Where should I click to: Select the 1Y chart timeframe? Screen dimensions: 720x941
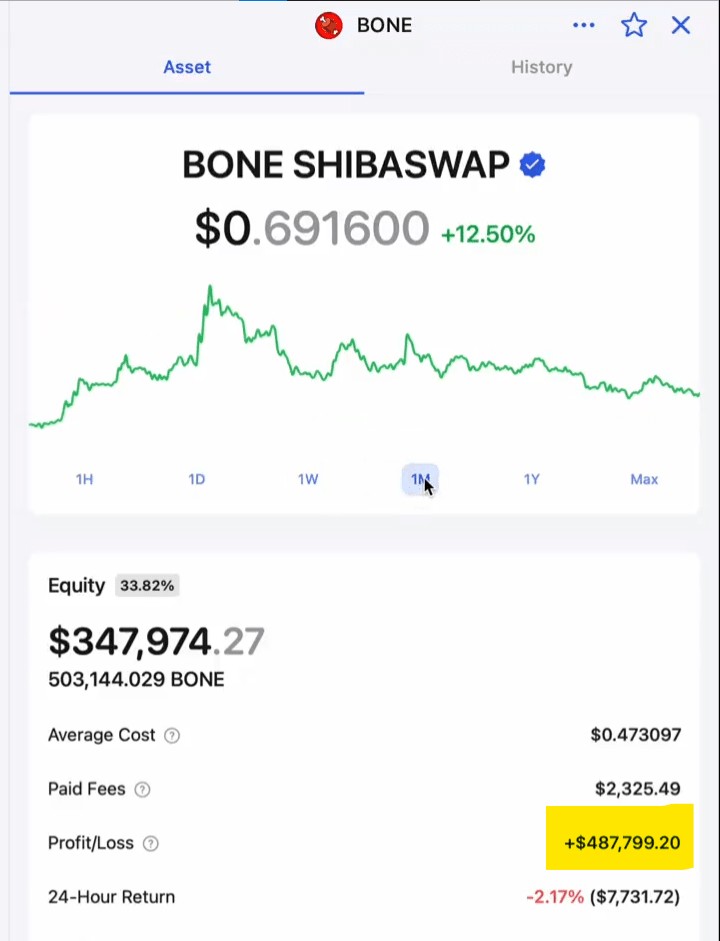pyautogui.click(x=532, y=480)
